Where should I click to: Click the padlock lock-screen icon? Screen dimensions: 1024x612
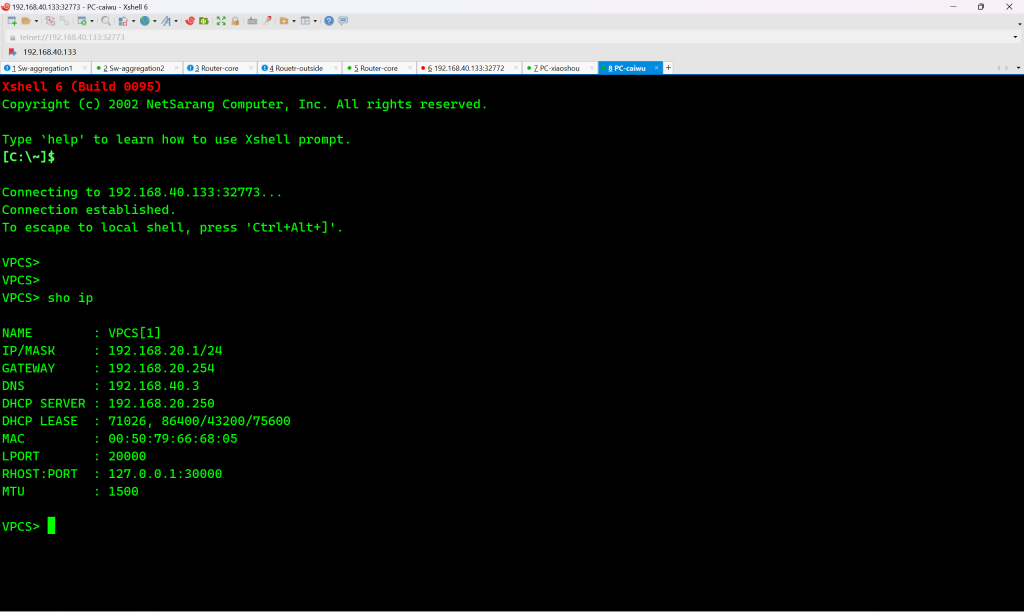click(x=235, y=21)
